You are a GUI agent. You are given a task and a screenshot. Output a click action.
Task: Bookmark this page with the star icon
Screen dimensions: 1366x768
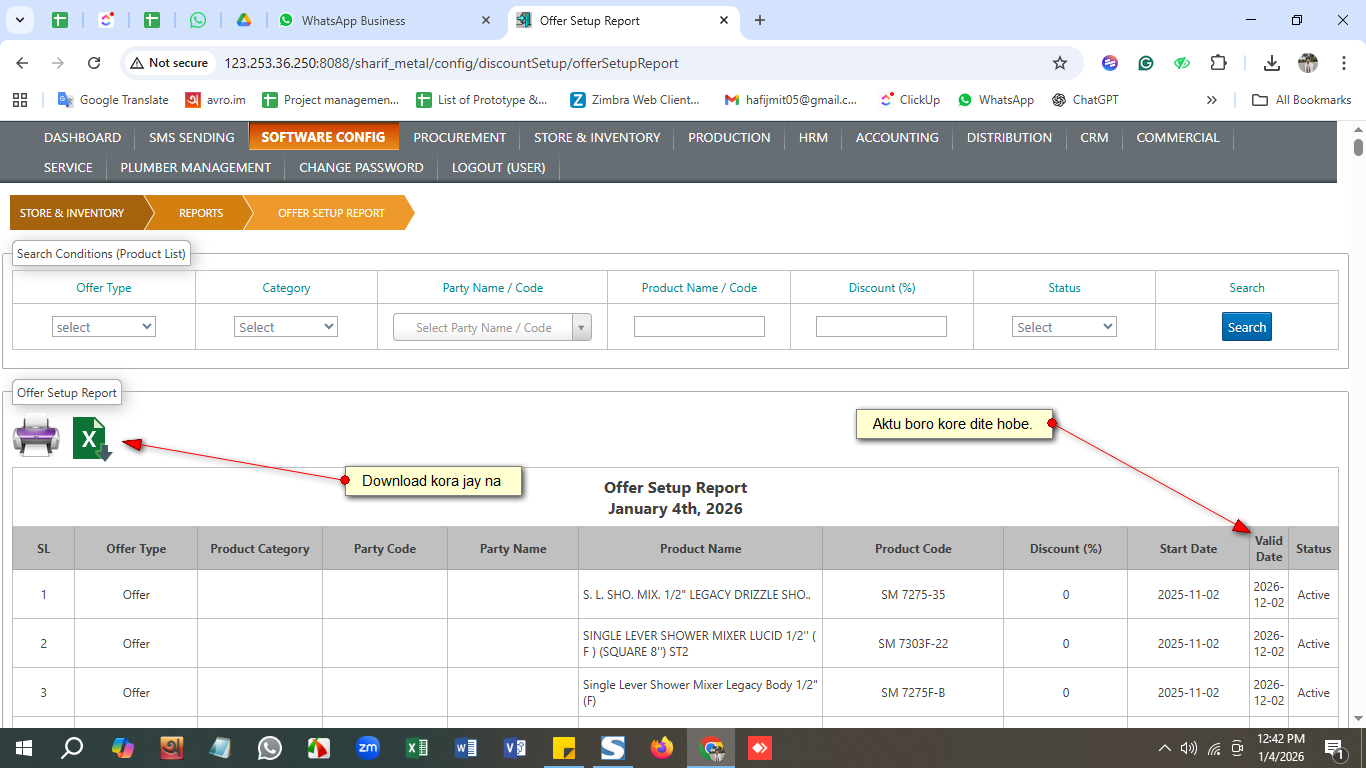click(1060, 63)
